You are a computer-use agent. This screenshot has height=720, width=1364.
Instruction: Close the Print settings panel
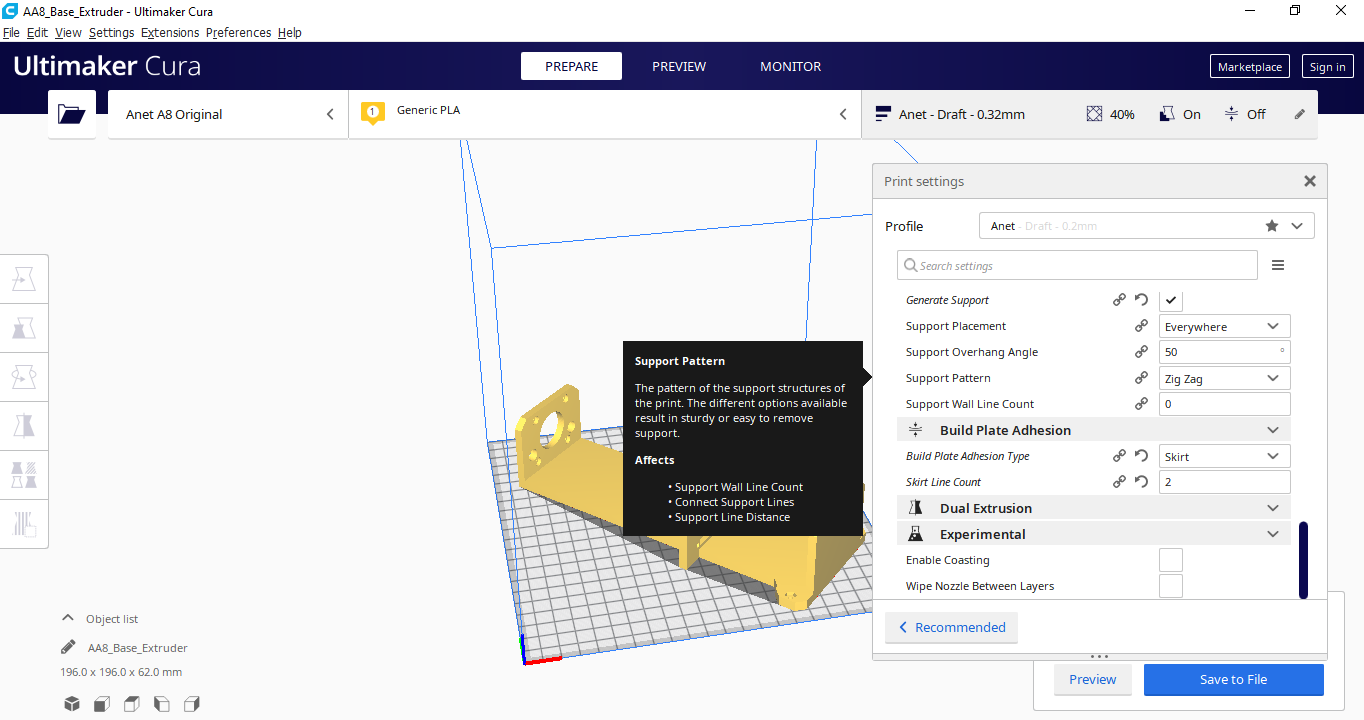point(1309,181)
